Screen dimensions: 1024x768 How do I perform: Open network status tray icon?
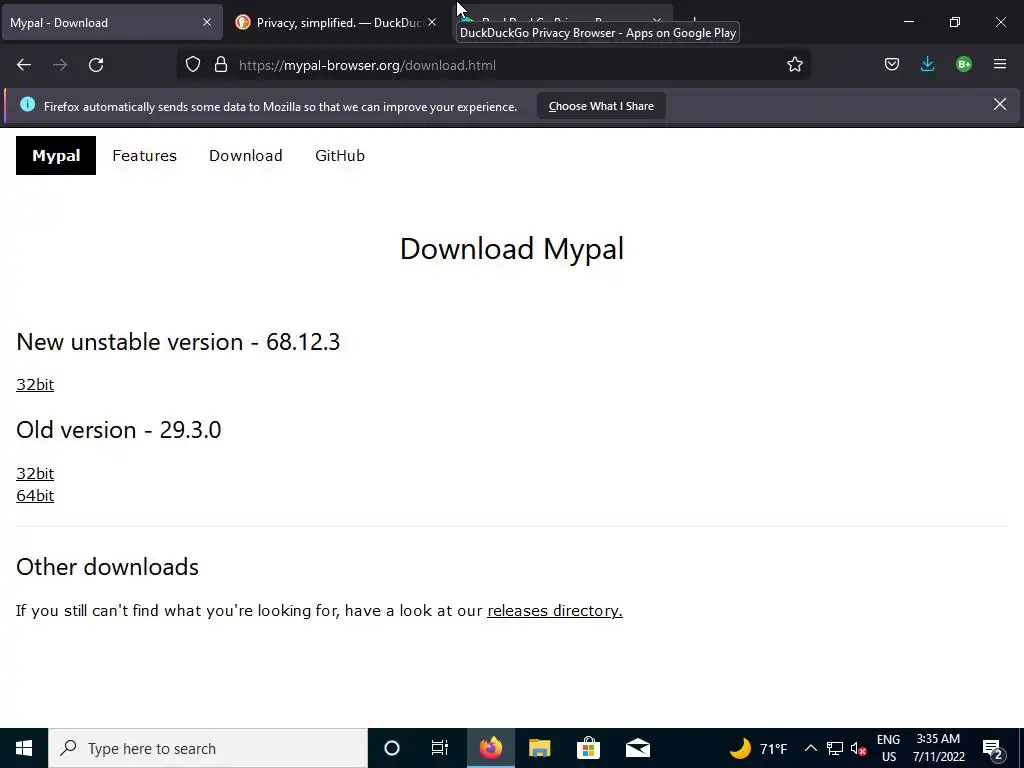click(x=835, y=748)
